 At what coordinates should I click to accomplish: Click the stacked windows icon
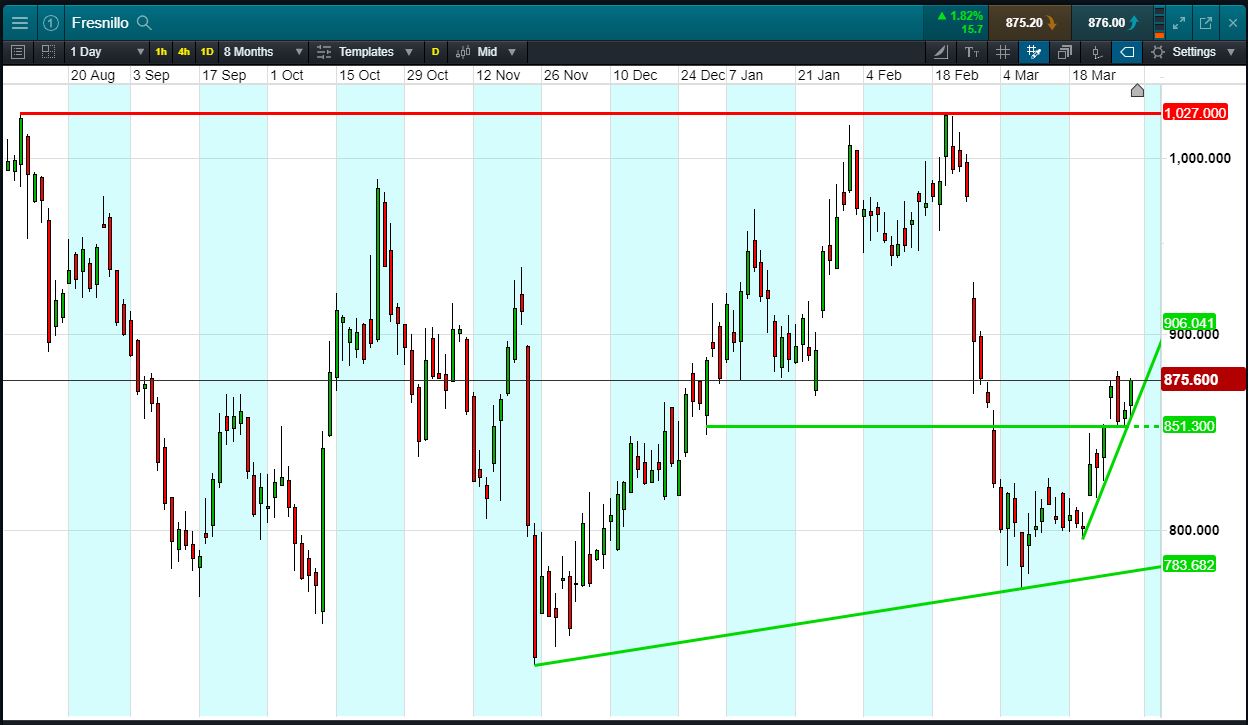1064,51
